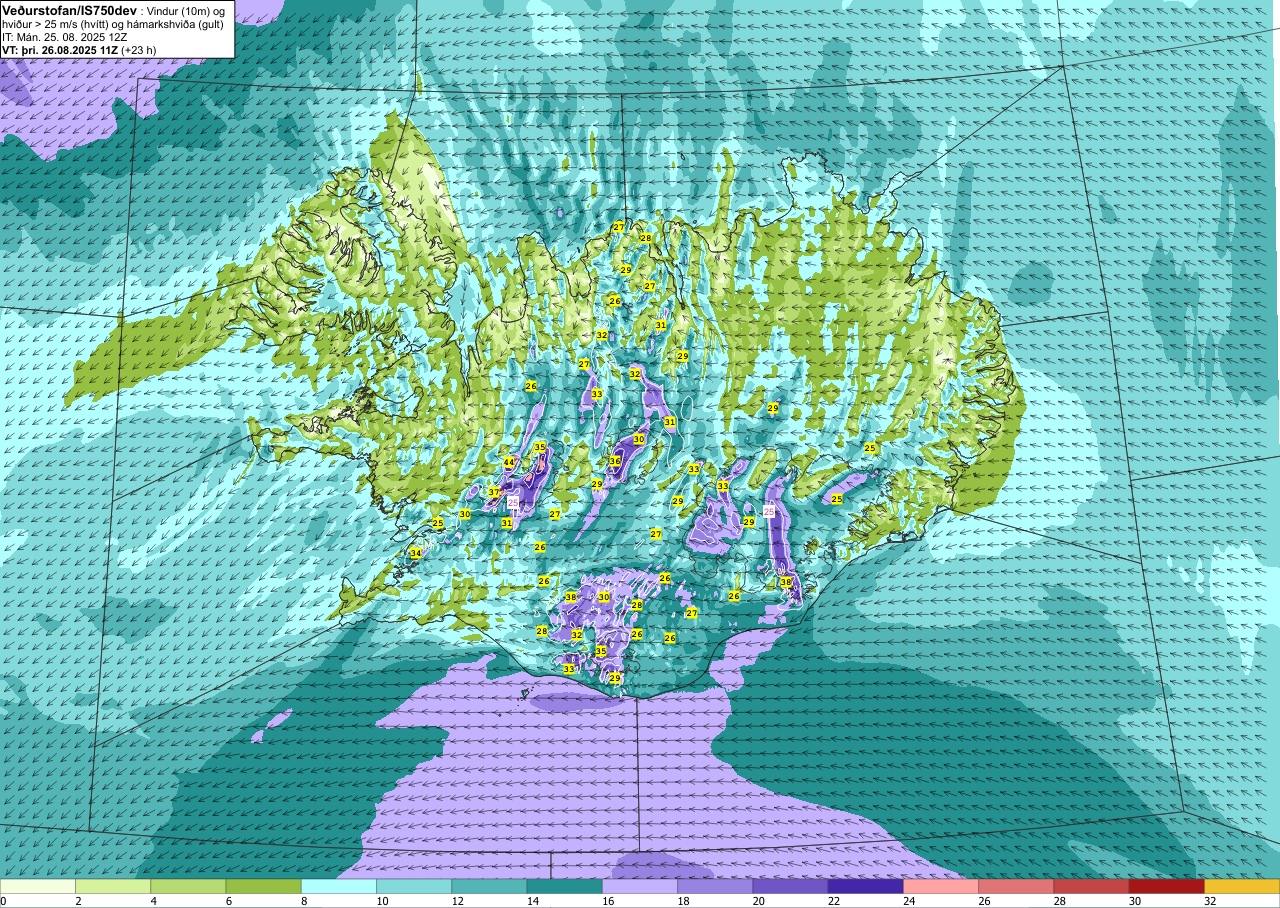Pick the 8–10 m/s pale cyan legend swatch
This screenshot has width=1280, height=908.
(x=339, y=887)
